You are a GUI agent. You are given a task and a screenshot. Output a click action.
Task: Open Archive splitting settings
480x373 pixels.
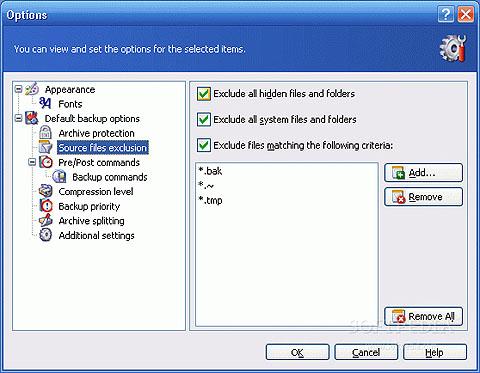91,221
